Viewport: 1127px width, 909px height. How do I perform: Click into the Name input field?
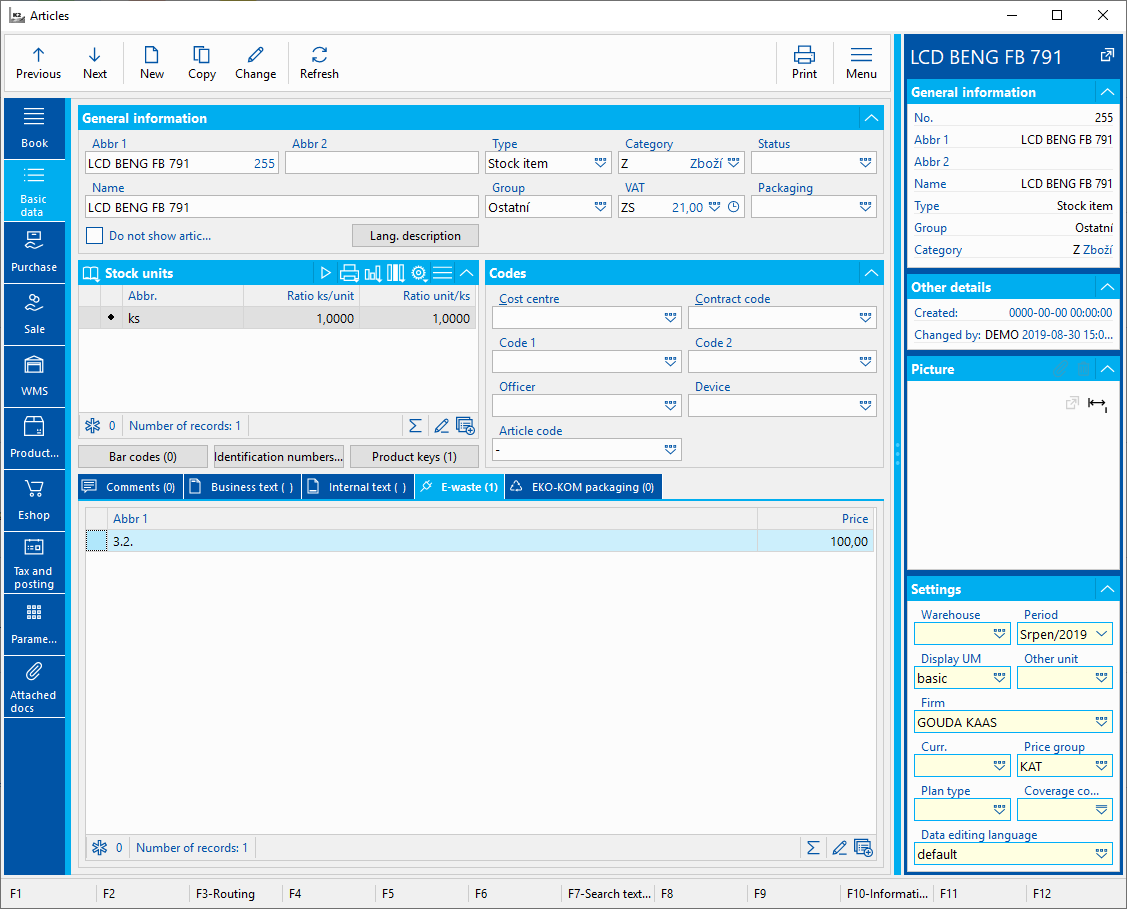coord(282,207)
